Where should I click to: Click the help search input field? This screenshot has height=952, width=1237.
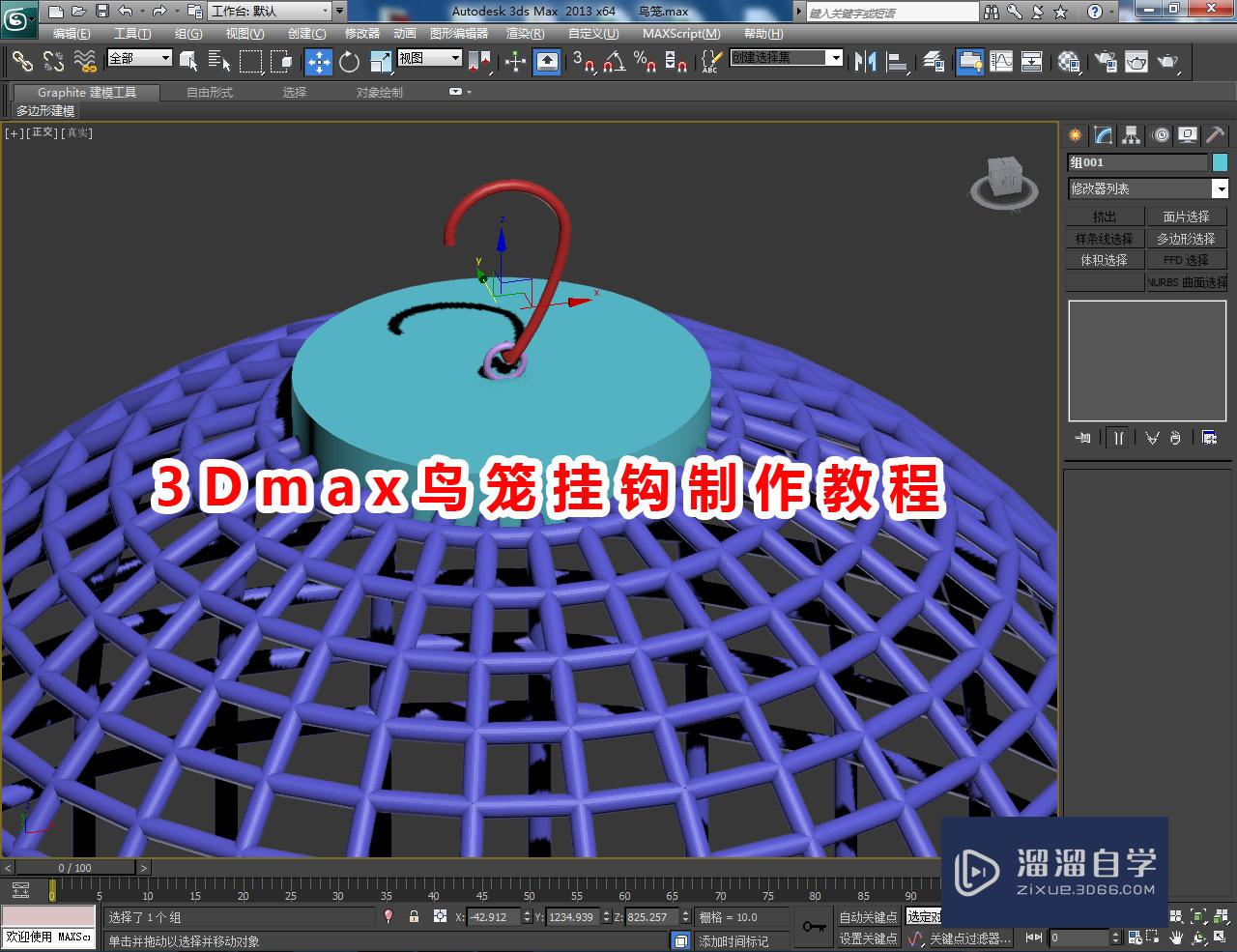point(893,13)
